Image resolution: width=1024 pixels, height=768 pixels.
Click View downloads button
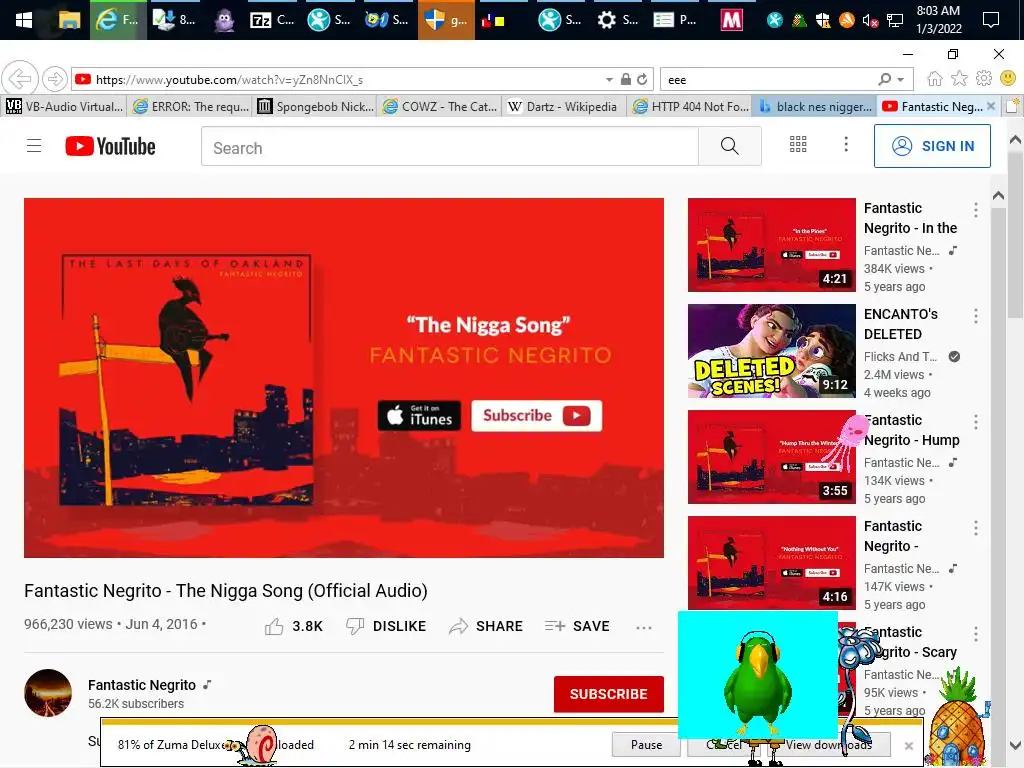828,744
